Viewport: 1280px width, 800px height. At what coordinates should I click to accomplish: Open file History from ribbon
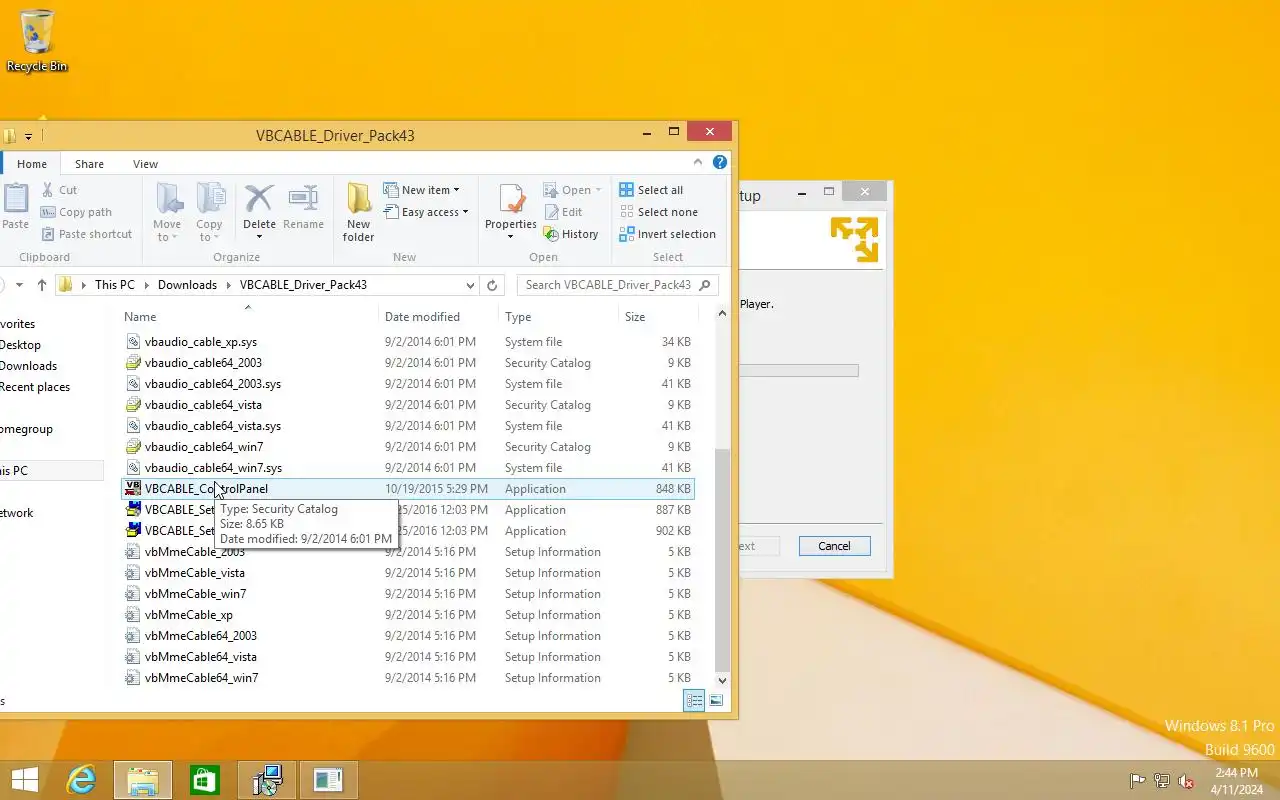coord(571,234)
